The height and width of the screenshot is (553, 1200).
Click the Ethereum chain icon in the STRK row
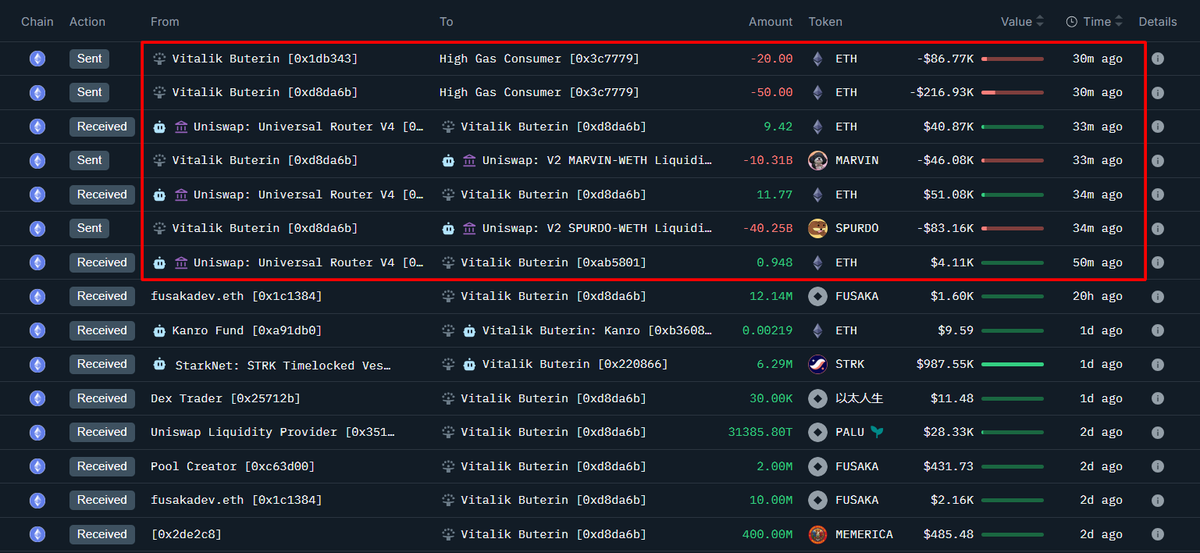point(37,364)
